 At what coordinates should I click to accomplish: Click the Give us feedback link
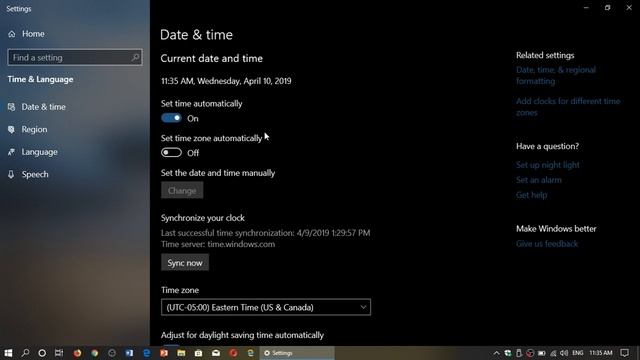tap(547, 244)
